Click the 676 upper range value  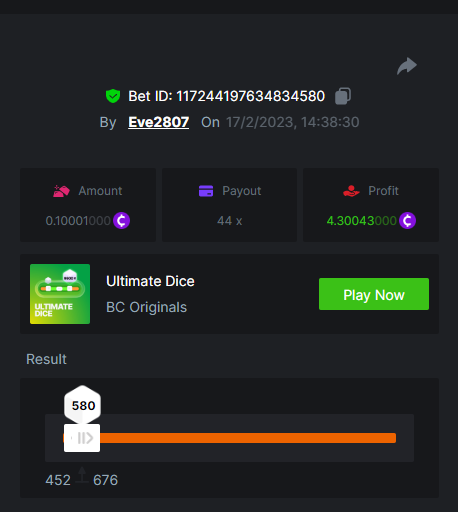(105, 480)
